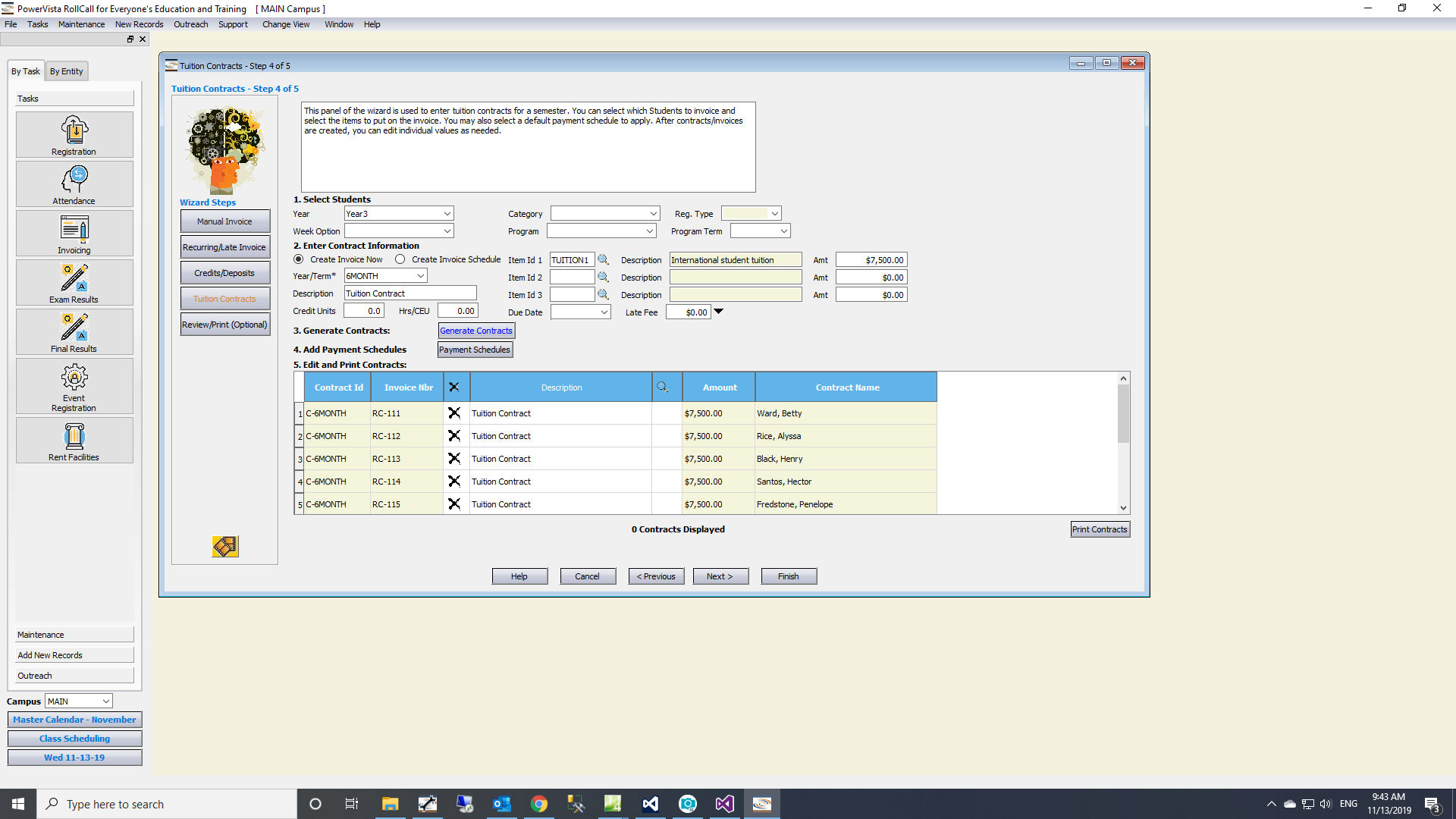Open Outlook from the taskbar
Image resolution: width=1456 pixels, height=819 pixels.
tap(502, 804)
